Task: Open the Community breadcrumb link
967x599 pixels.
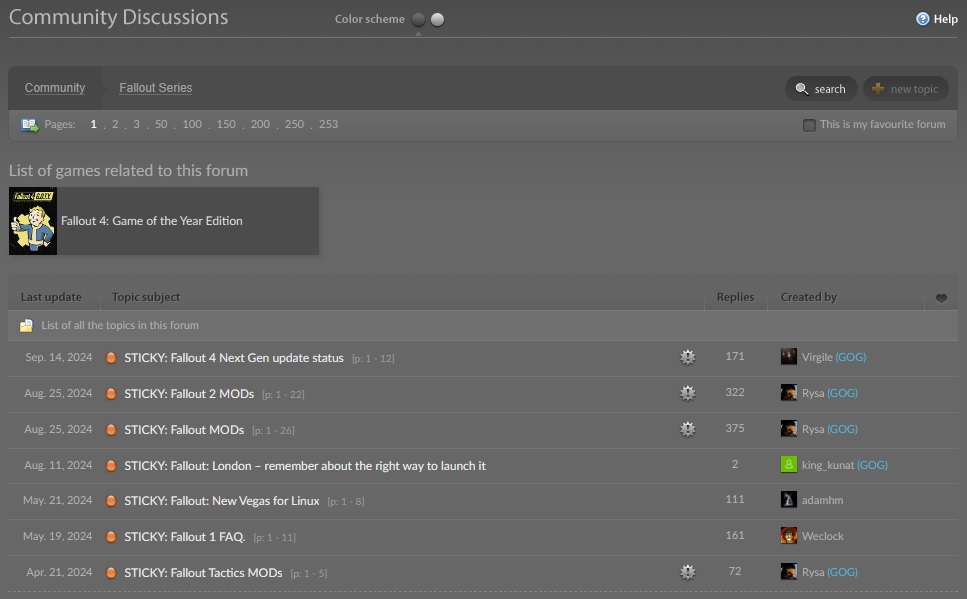Action: coord(55,88)
